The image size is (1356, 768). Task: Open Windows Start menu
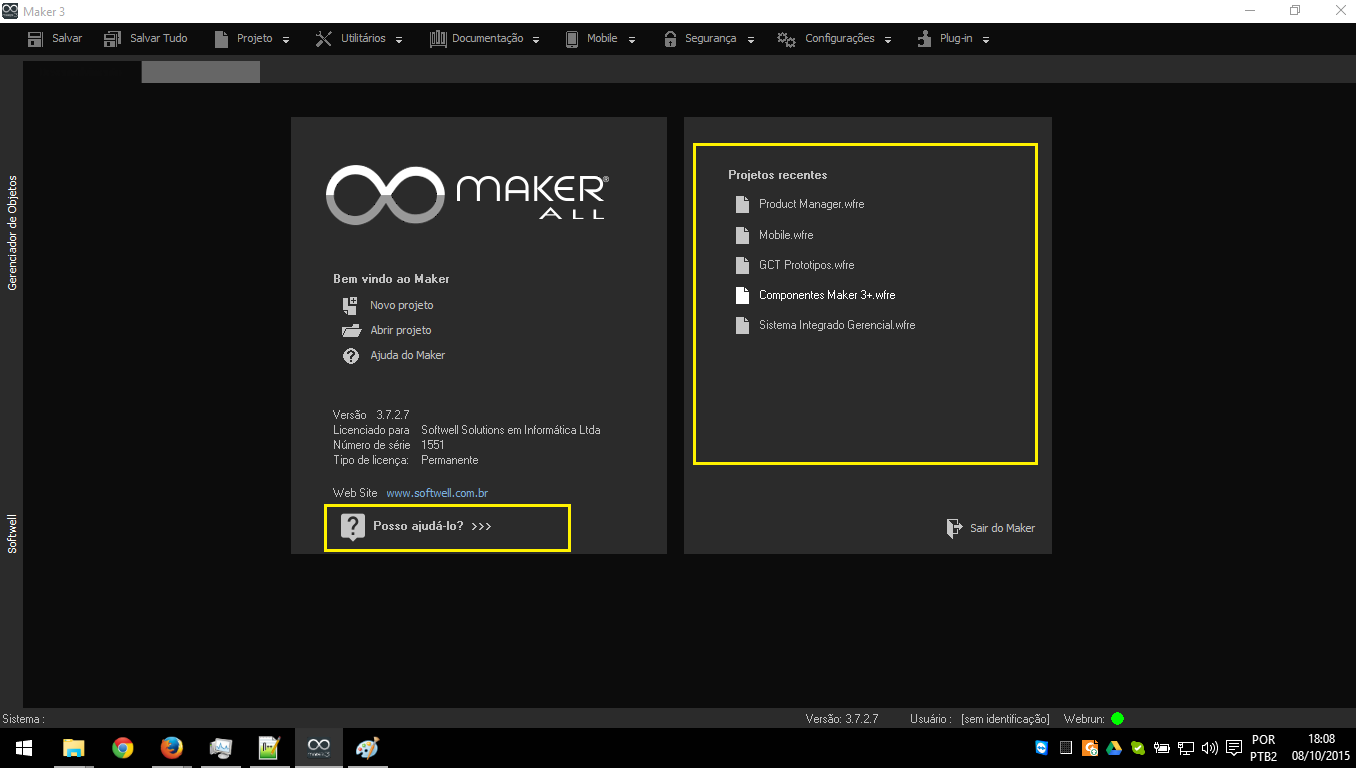(x=24, y=748)
